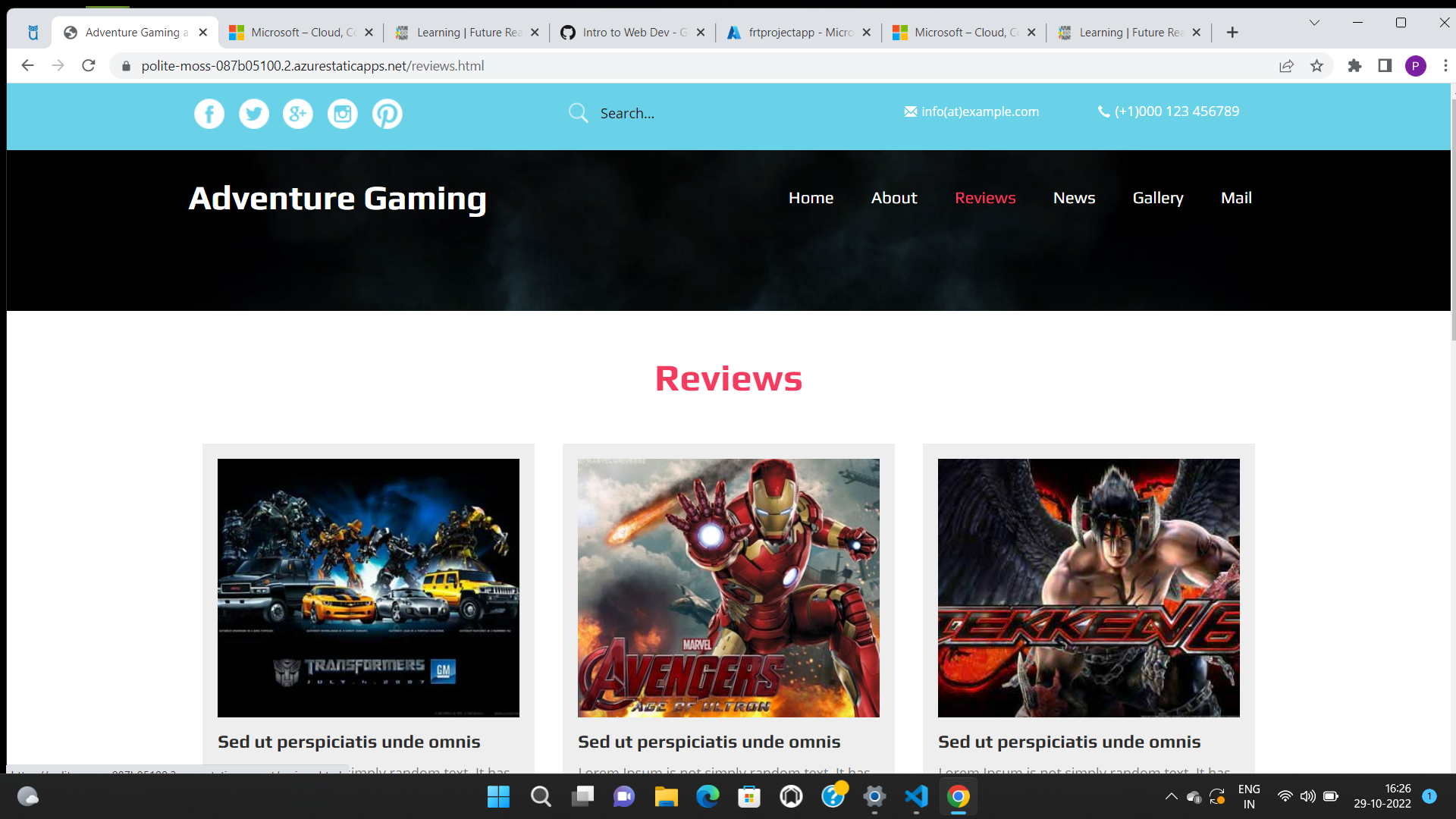Open the Tekken 6 review thumbnail
Viewport: 1456px width, 819px height.
(x=1088, y=588)
